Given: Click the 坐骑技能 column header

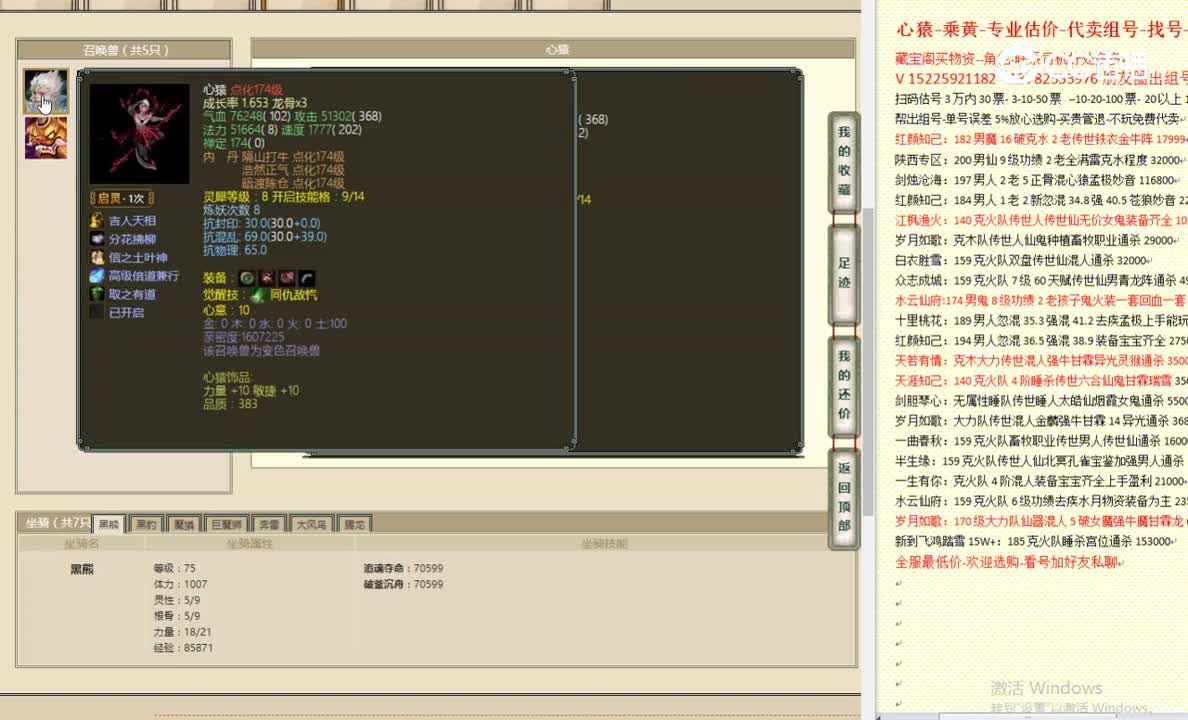Looking at the screenshot, I should (x=604, y=543).
